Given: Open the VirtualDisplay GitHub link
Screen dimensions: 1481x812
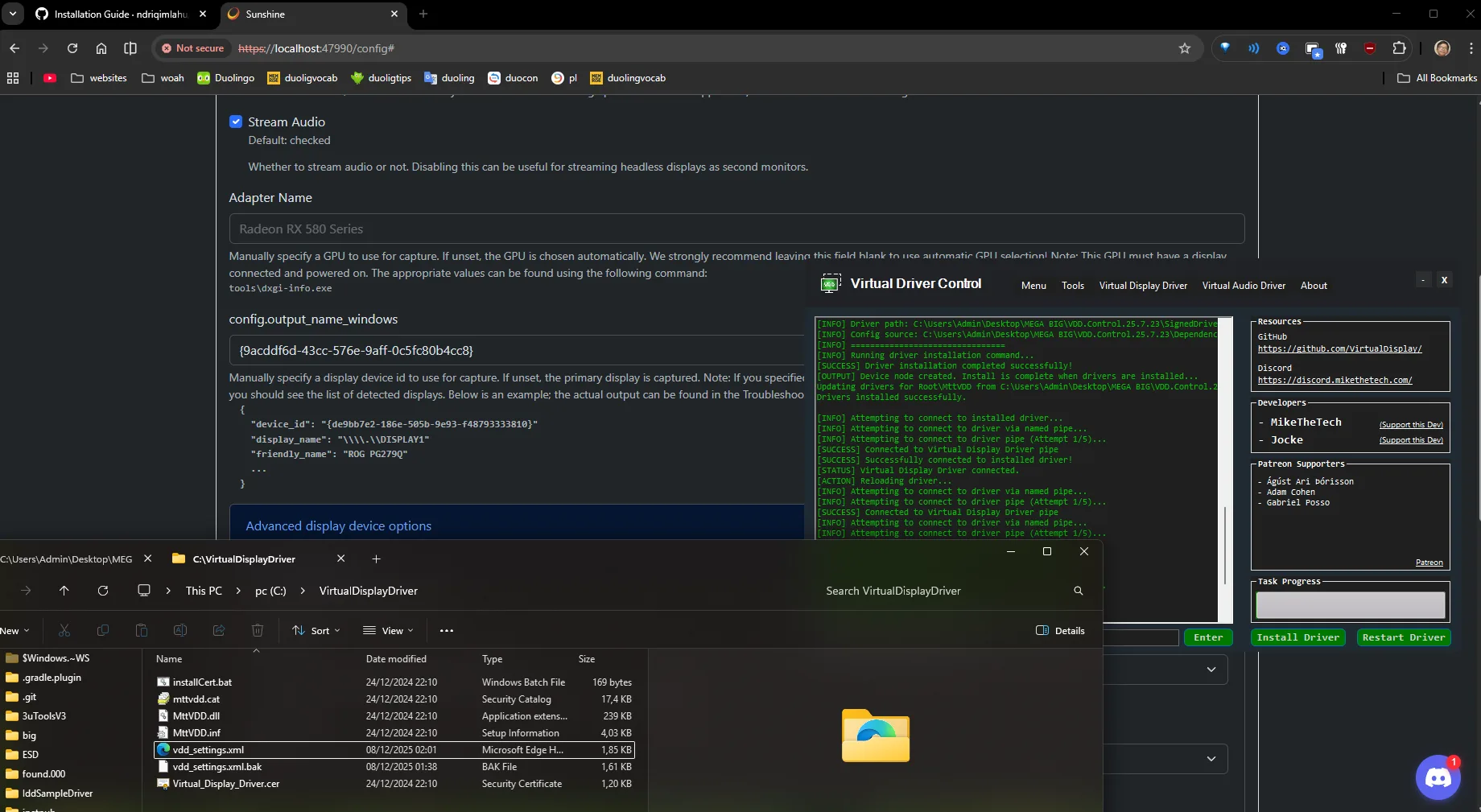Looking at the screenshot, I should [1339, 348].
